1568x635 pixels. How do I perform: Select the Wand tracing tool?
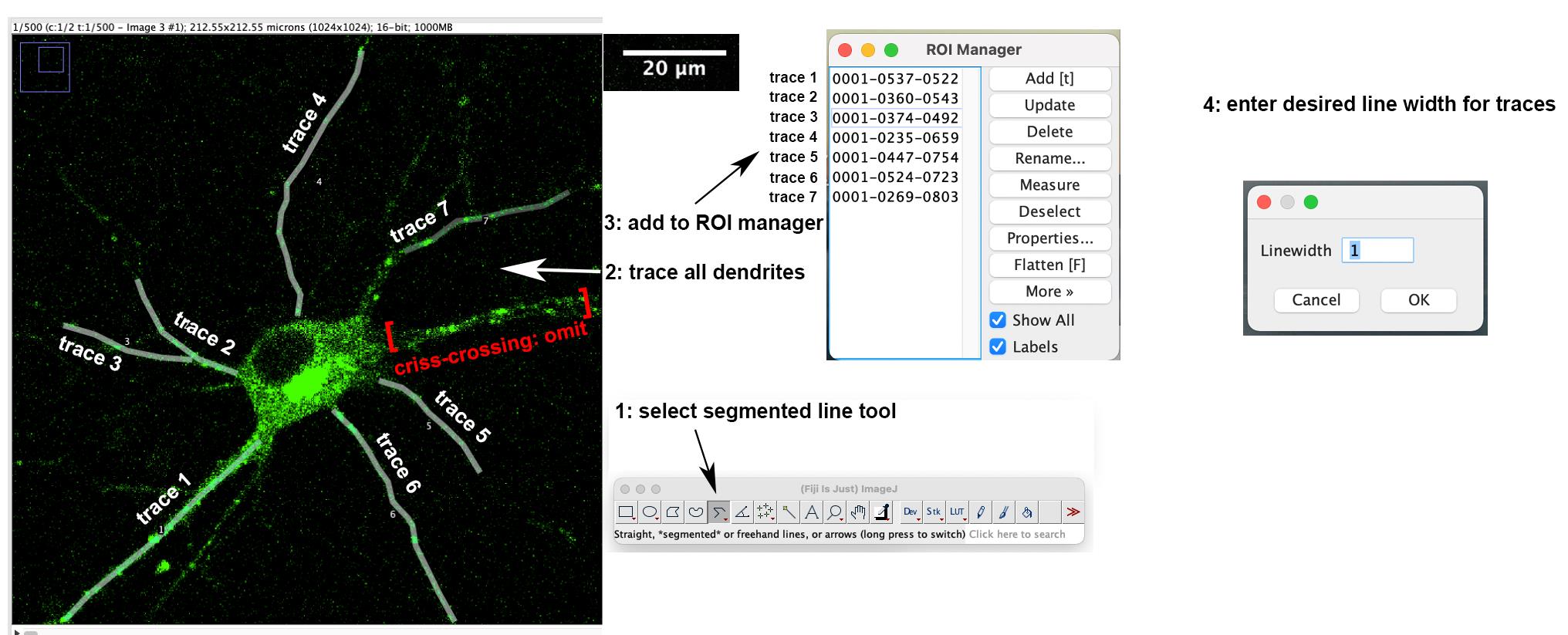789,512
